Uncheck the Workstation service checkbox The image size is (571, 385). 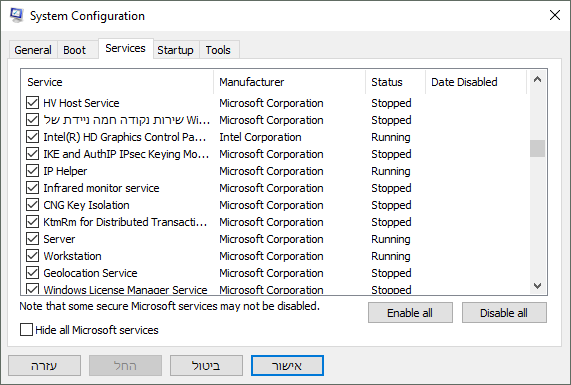pyautogui.click(x=32, y=256)
